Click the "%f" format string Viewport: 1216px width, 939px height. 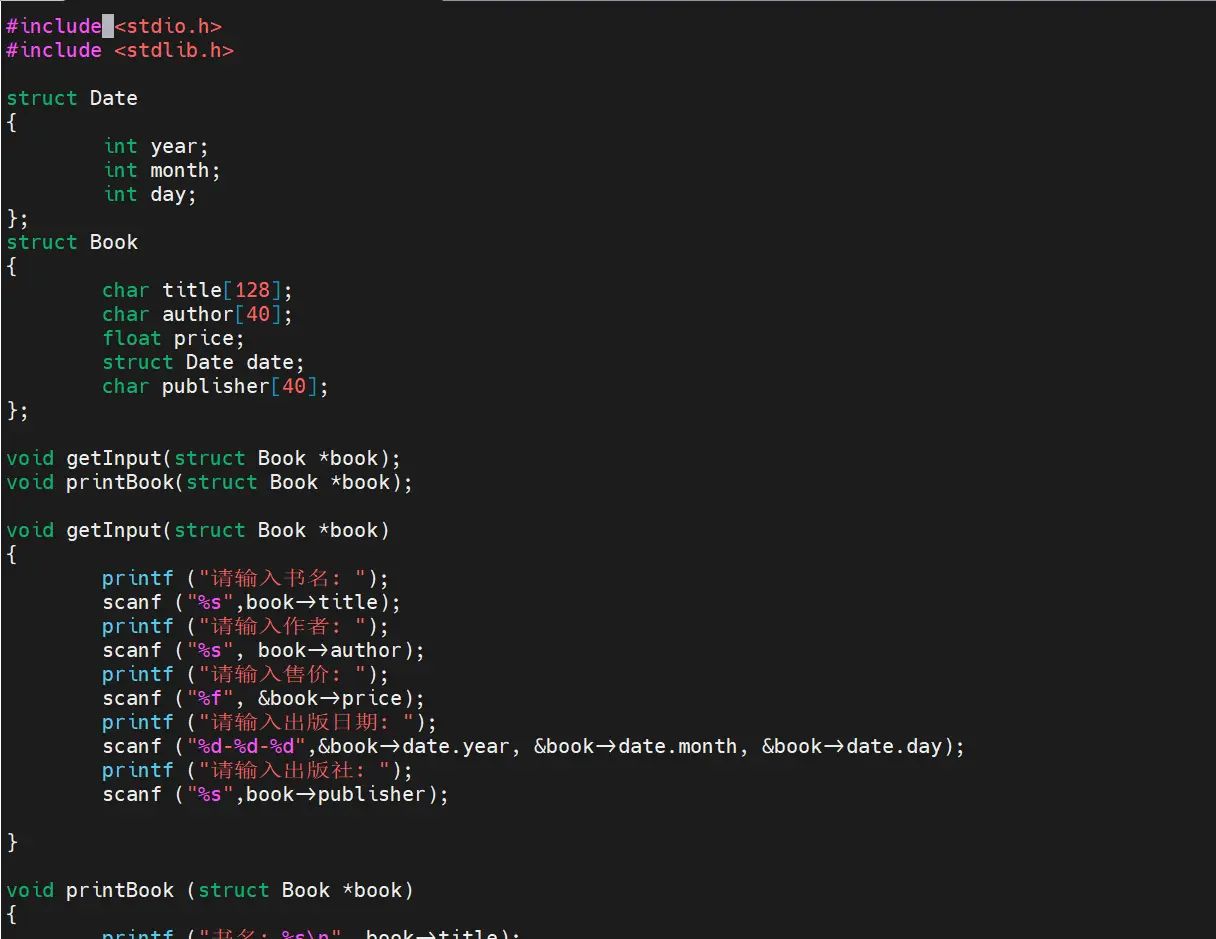coord(210,698)
